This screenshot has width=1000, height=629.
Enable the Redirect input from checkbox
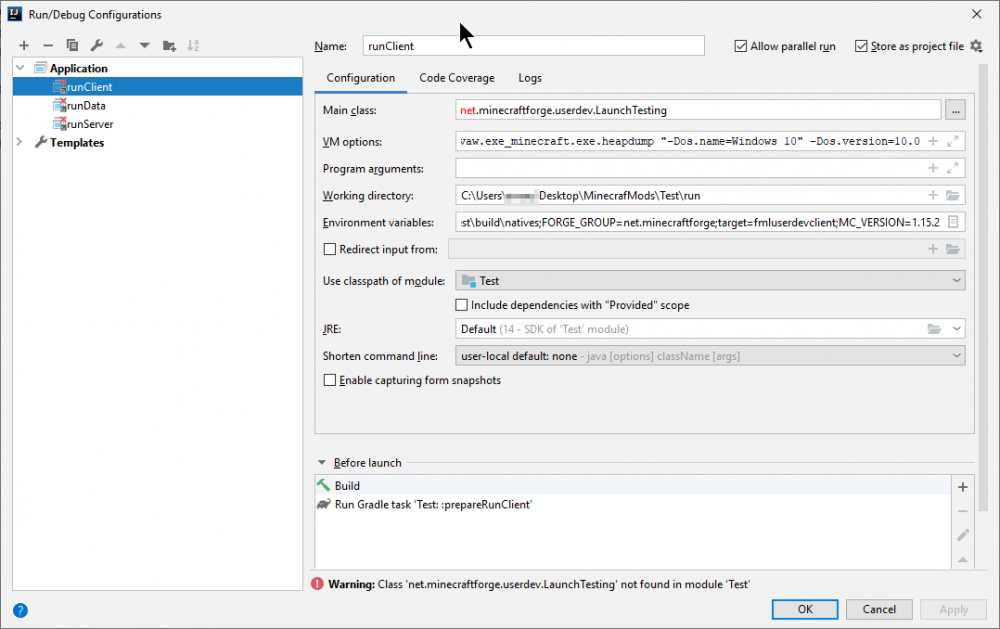[330, 249]
